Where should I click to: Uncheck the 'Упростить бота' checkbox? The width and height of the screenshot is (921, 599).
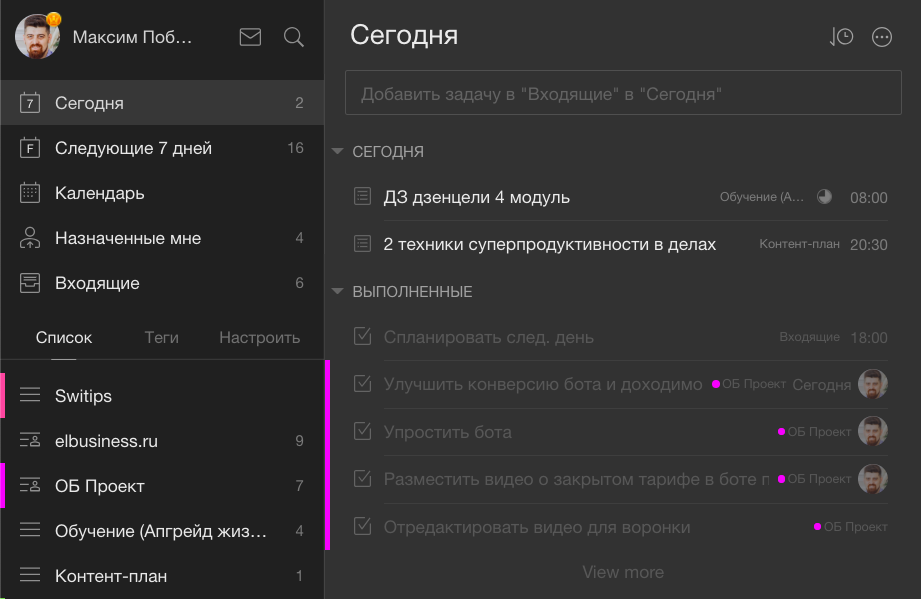pyautogui.click(x=361, y=432)
